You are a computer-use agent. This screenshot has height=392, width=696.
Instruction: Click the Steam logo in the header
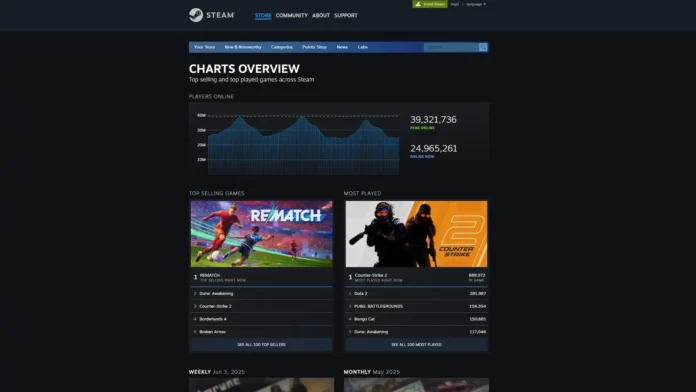coord(212,15)
